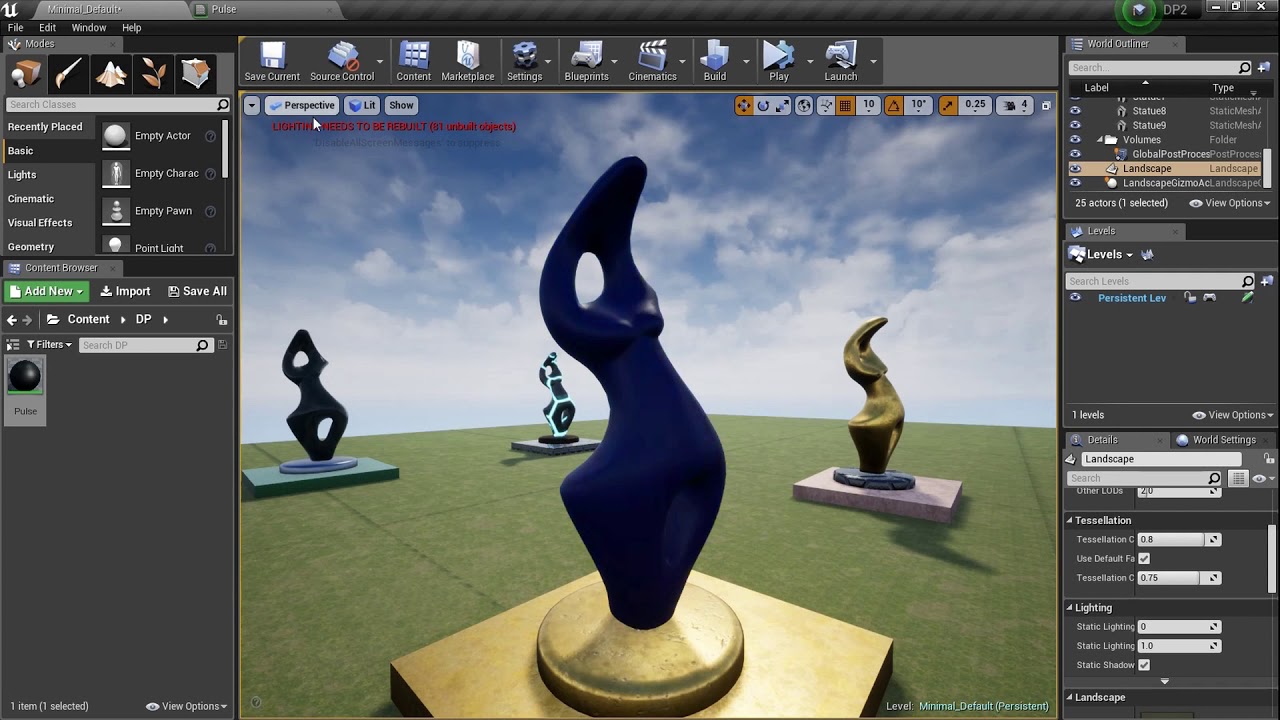The width and height of the screenshot is (1280, 720).
Task: Click the Lit view mode button
Action: [x=362, y=105]
